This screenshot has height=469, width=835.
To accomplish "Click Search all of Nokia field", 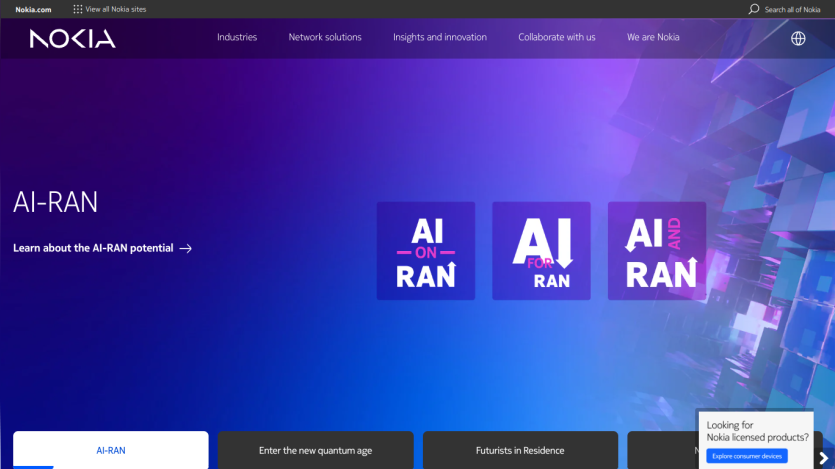I will 792,10.
